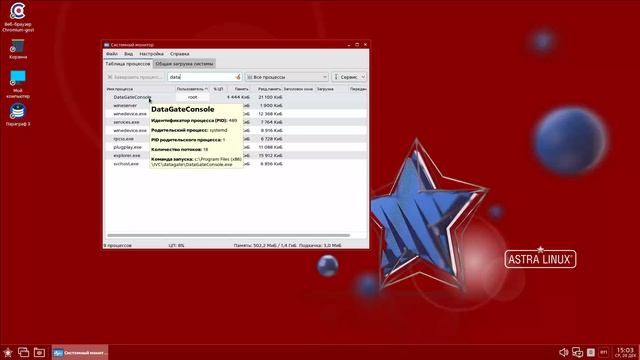Click the System Monitor title bar icon
Screen dimensions: 640x360
point(107,44)
